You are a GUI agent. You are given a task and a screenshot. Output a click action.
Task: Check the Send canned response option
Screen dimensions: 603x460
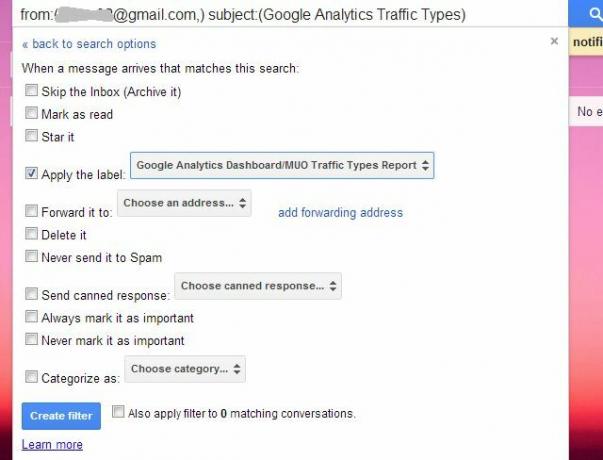click(x=32, y=294)
